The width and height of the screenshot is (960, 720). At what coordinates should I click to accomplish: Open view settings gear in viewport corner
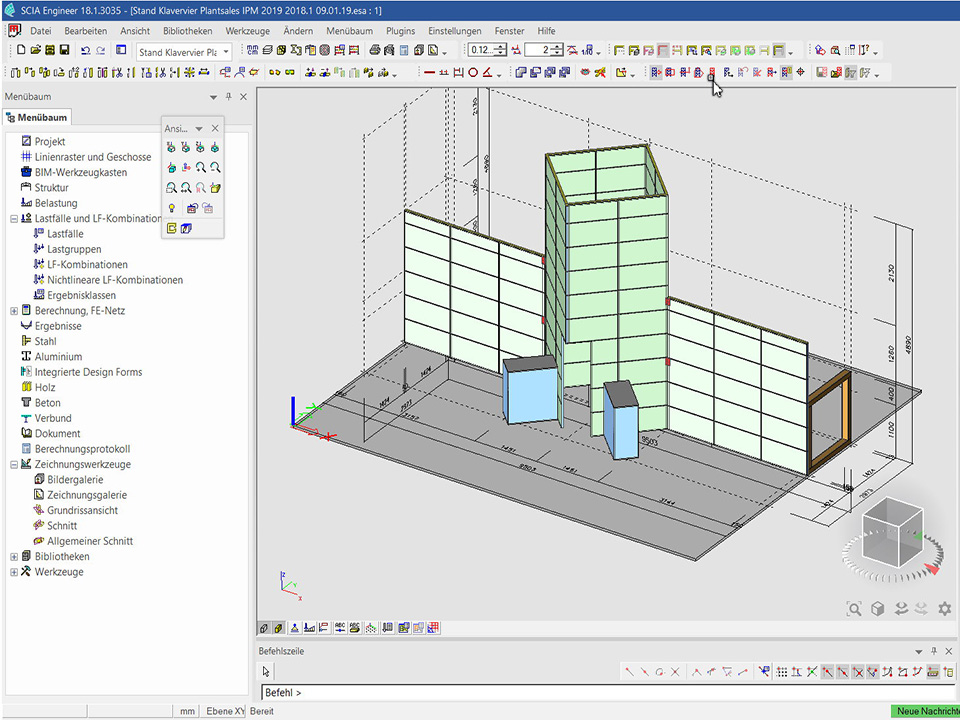(943, 608)
